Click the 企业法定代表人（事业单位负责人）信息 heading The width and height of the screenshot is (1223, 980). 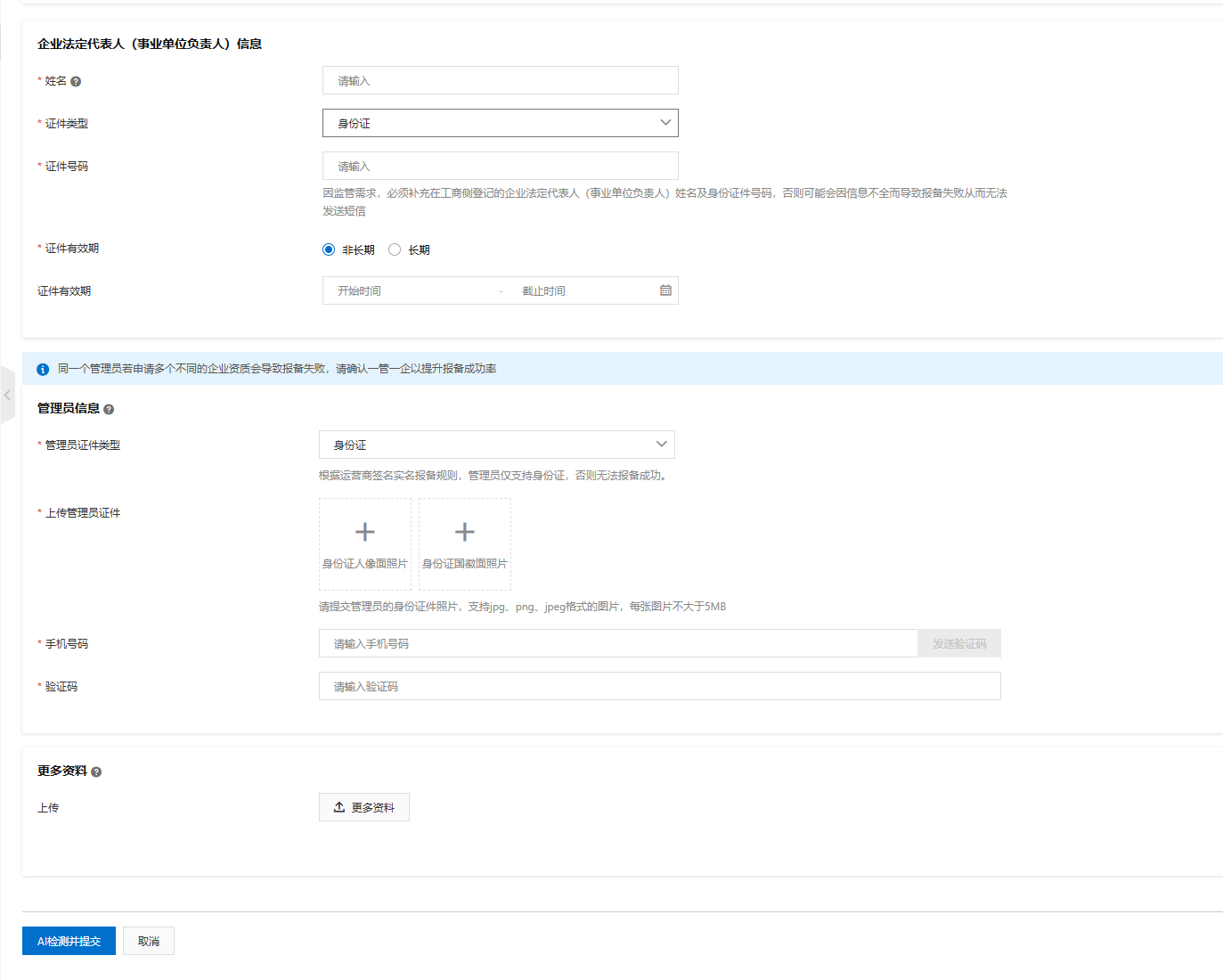[150, 44]
